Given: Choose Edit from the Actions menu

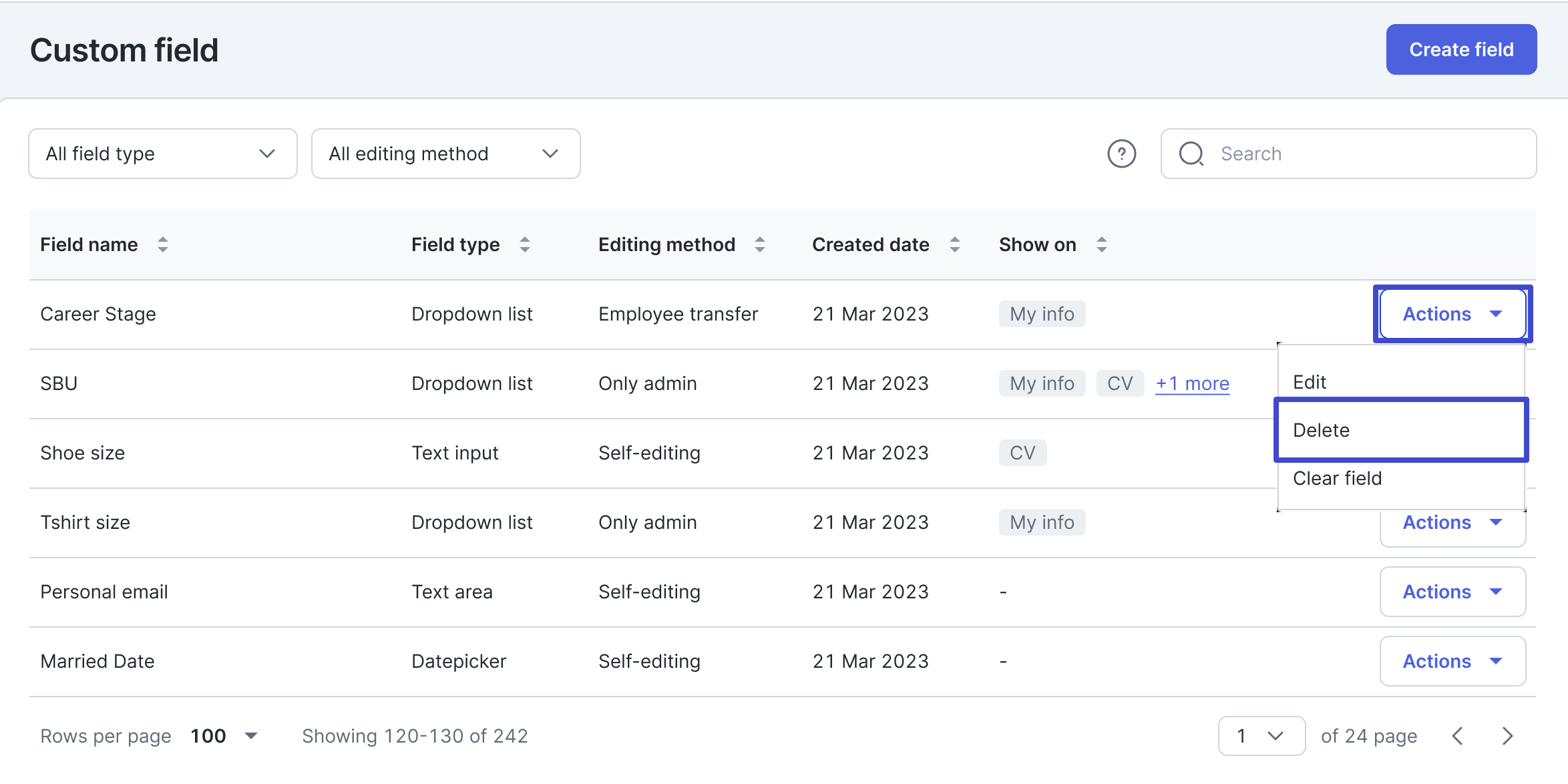Looking at the screenshot, I should pos(1400,382).
